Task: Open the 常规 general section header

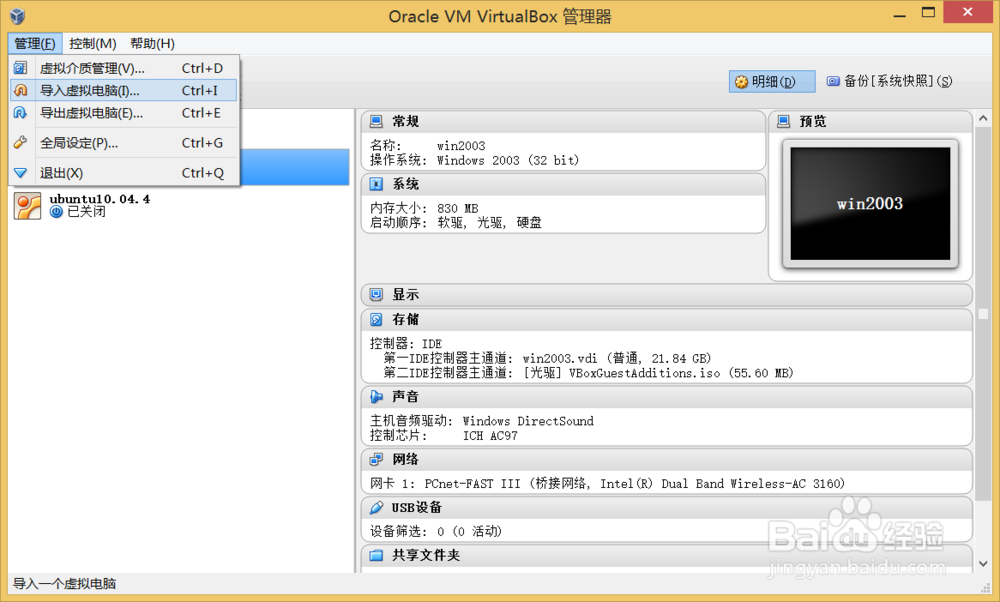Action: point(563,121)
